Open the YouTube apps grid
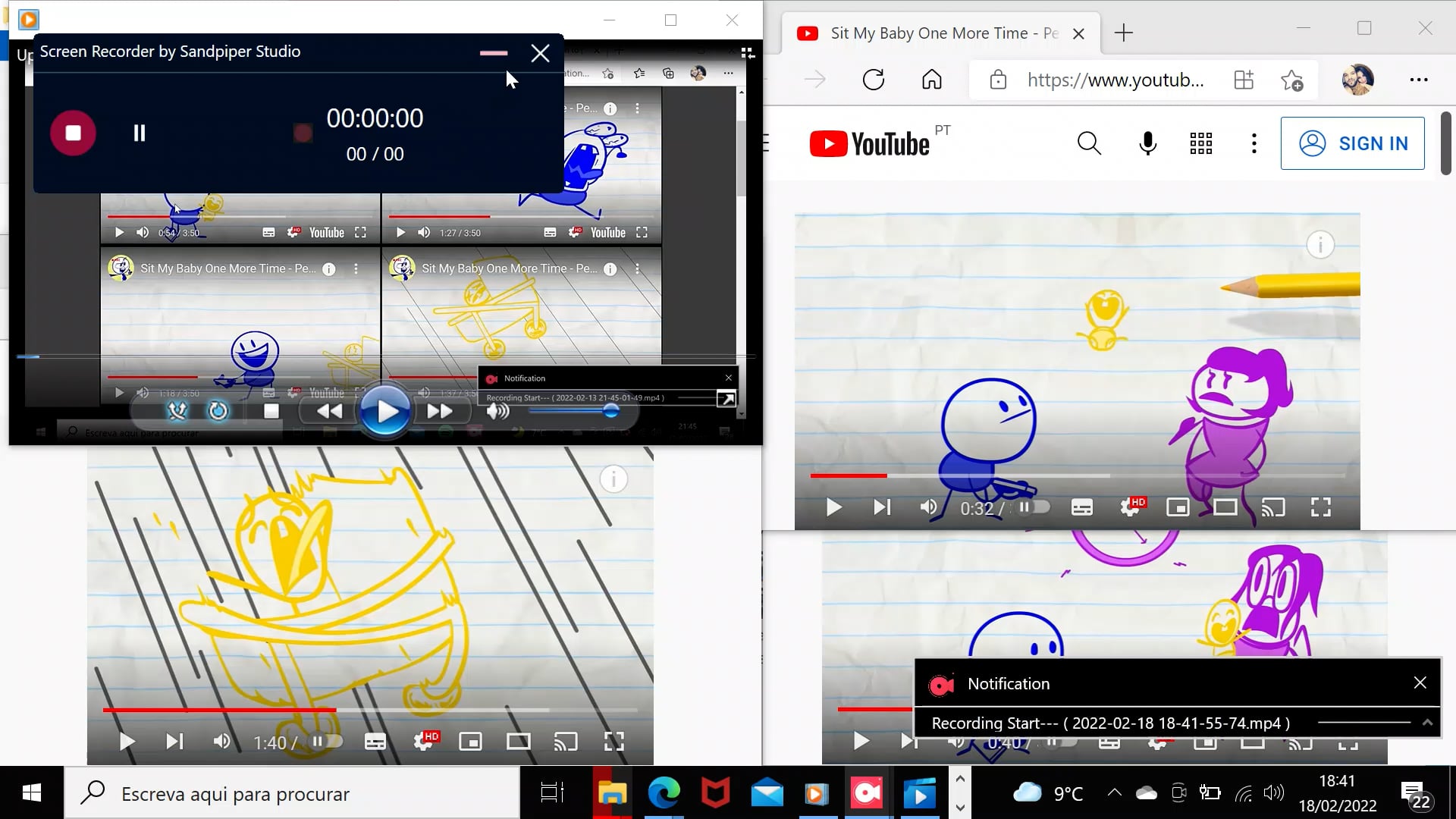 pyautogui.click(x=1200, y=143)
